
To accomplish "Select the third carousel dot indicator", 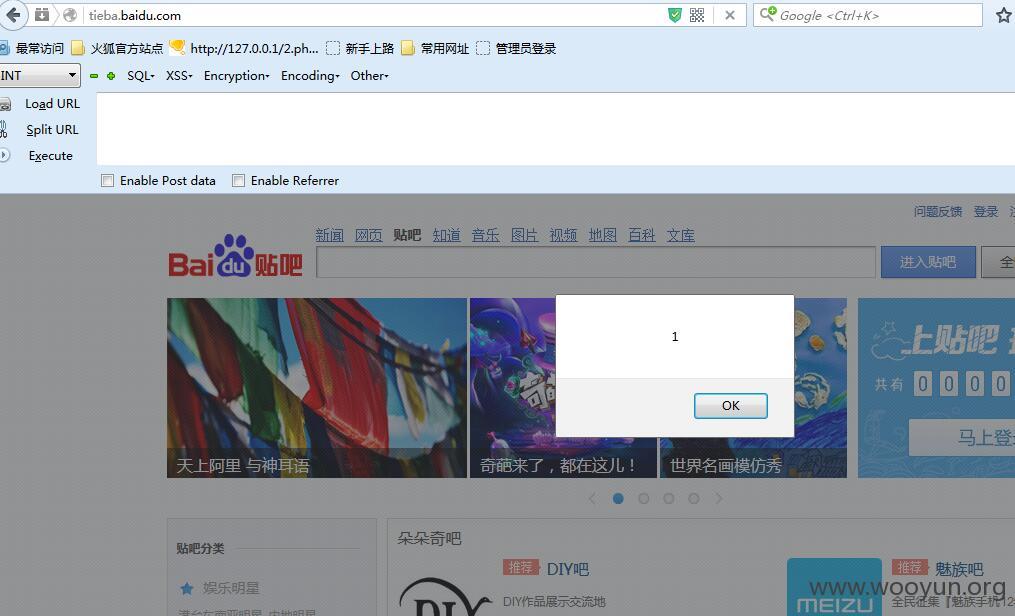I will click(669, 498).
